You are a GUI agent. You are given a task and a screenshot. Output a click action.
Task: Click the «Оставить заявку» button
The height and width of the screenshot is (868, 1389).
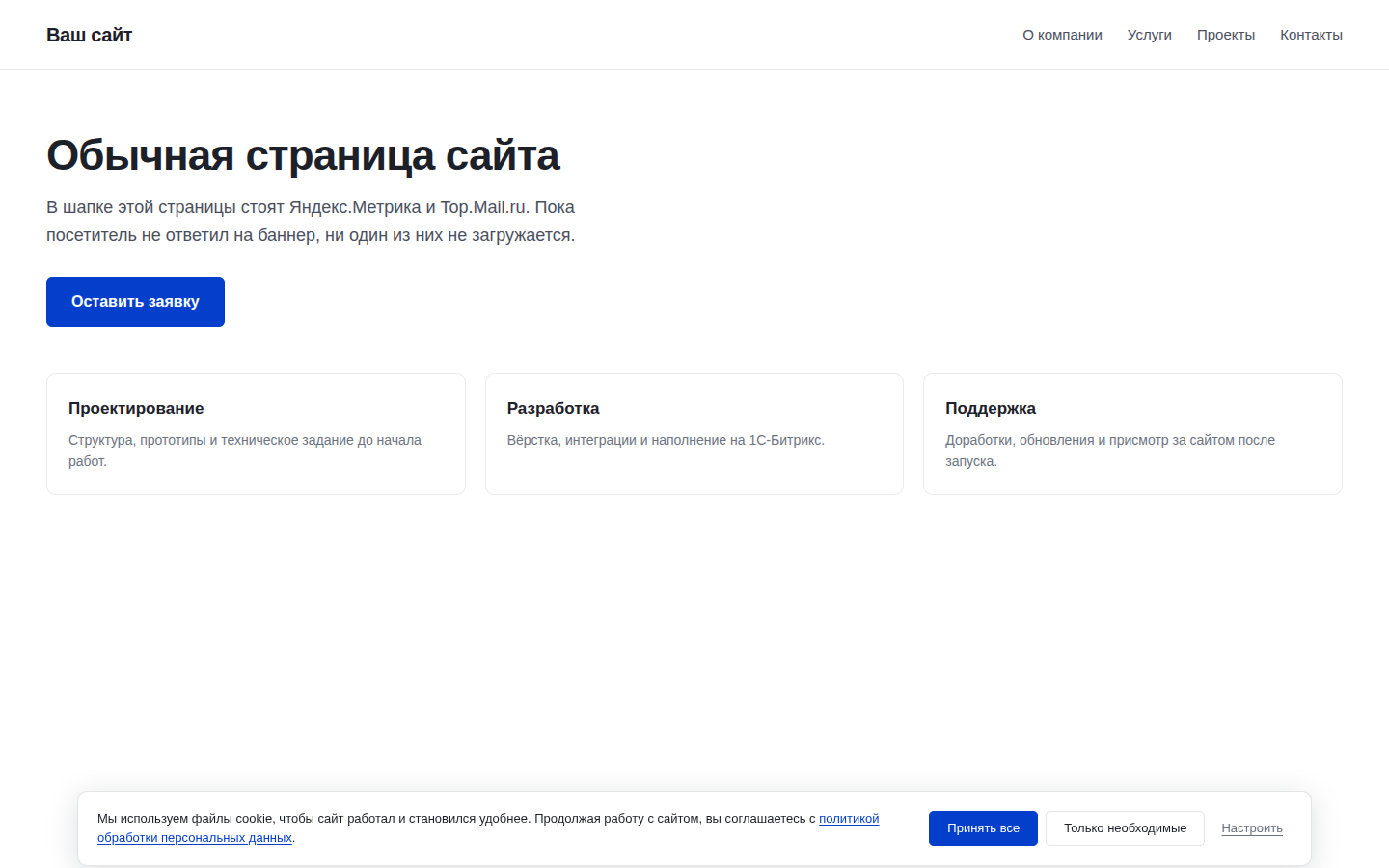pos(135,302)
